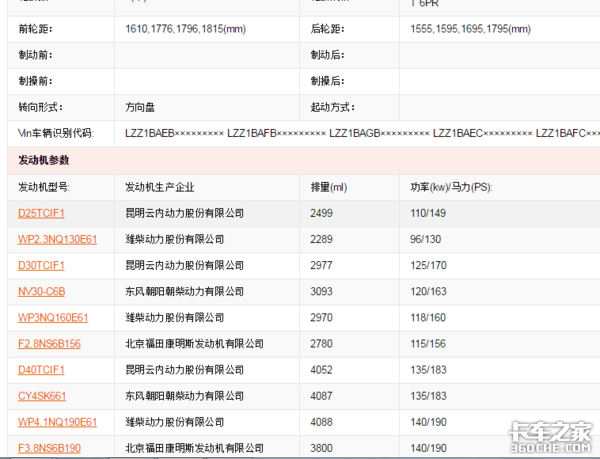Select power value 120/163
This screenshot has width=600, height=459.
pyautogui.click(x=429, y=291)
